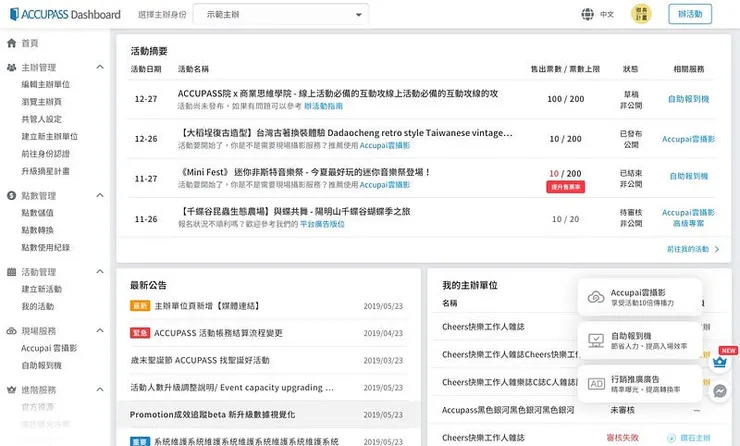Image resolution: width=740 pixels, height=446 pixels.
Task: Open the Accupai雲攝影 promo card
Action: (640, 297)
